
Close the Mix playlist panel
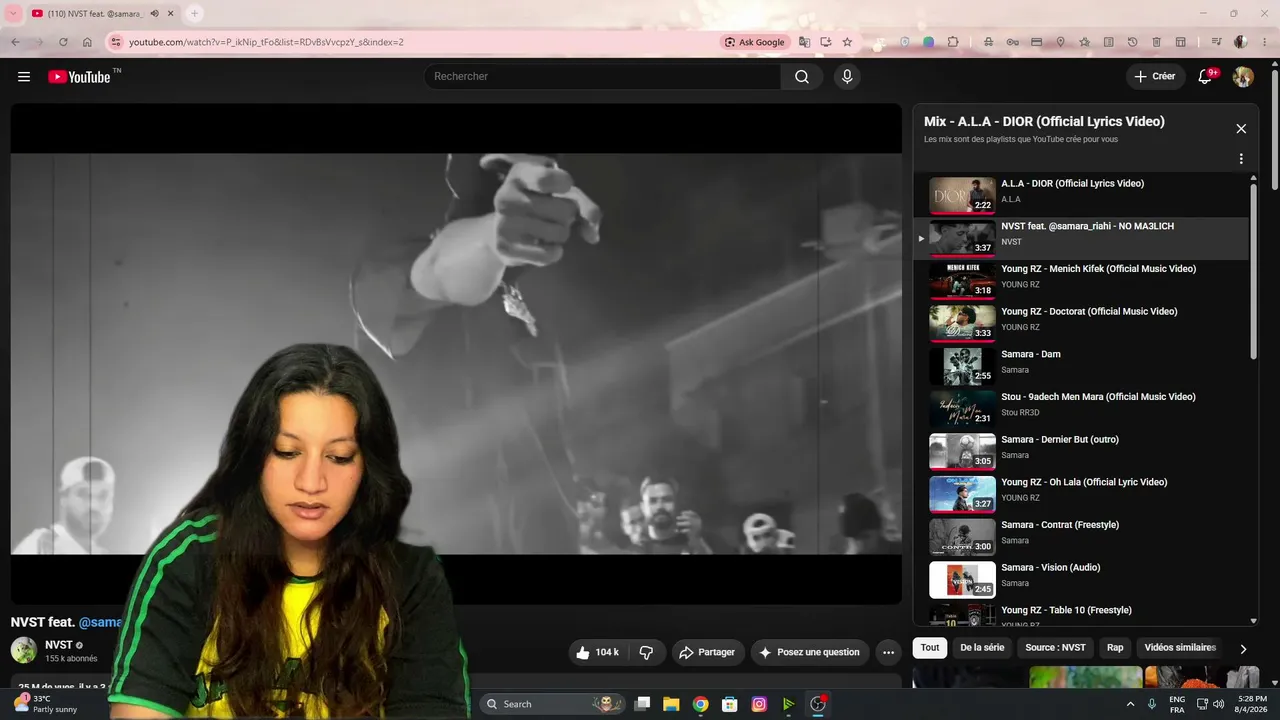pyautogui.click(x=1241, y=129)
